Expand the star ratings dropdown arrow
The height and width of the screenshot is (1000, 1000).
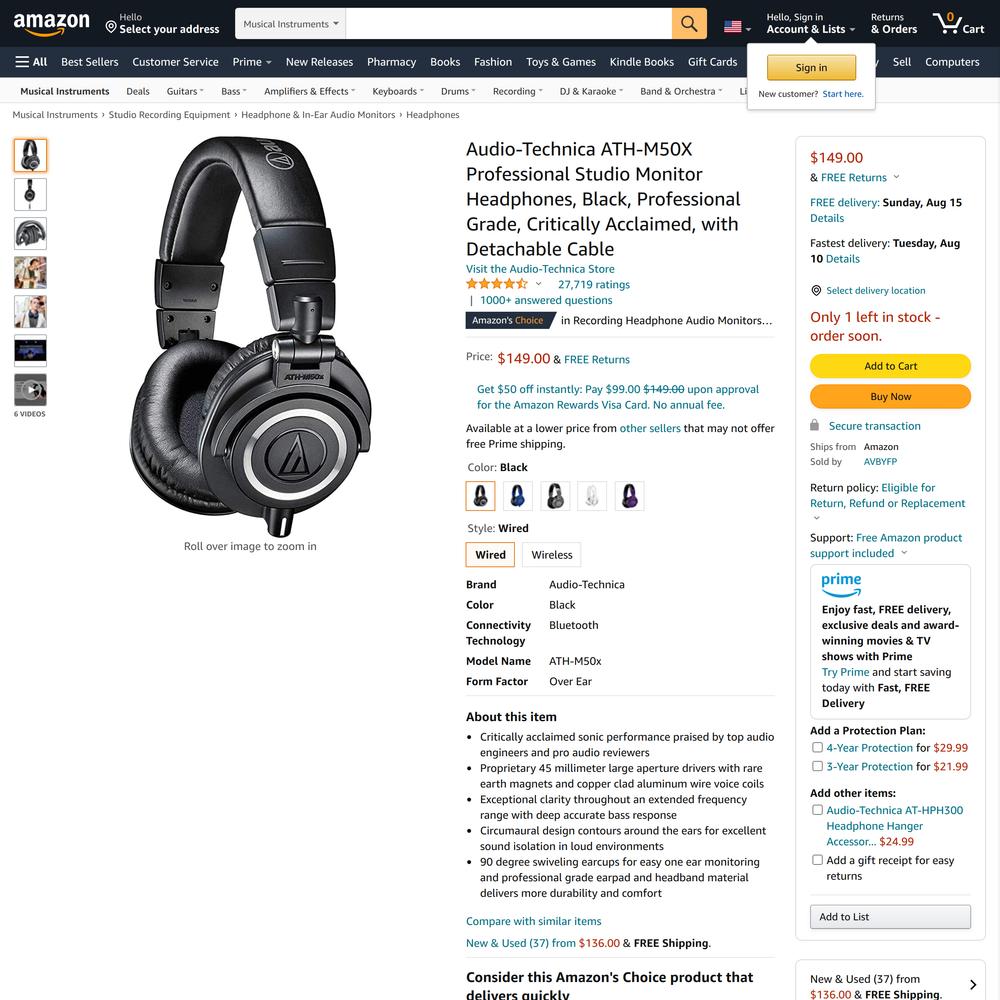(x=538, y=284)
